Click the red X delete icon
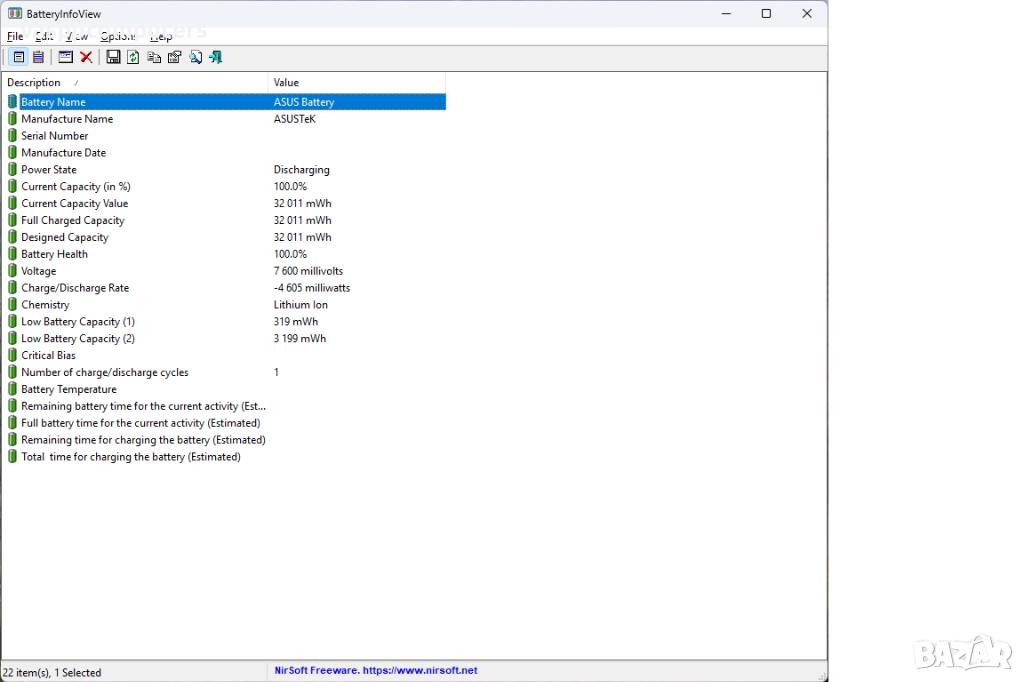The width and height of the screenshot is (1024, 682). (86, 57)
